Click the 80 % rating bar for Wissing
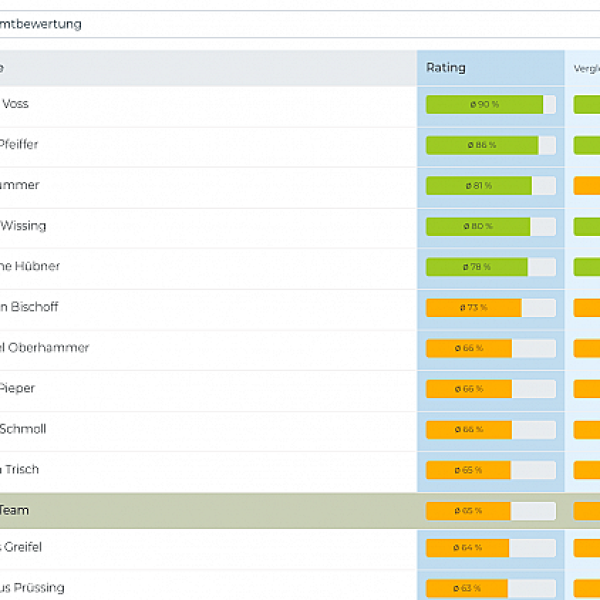 click(x=491, y=227)
